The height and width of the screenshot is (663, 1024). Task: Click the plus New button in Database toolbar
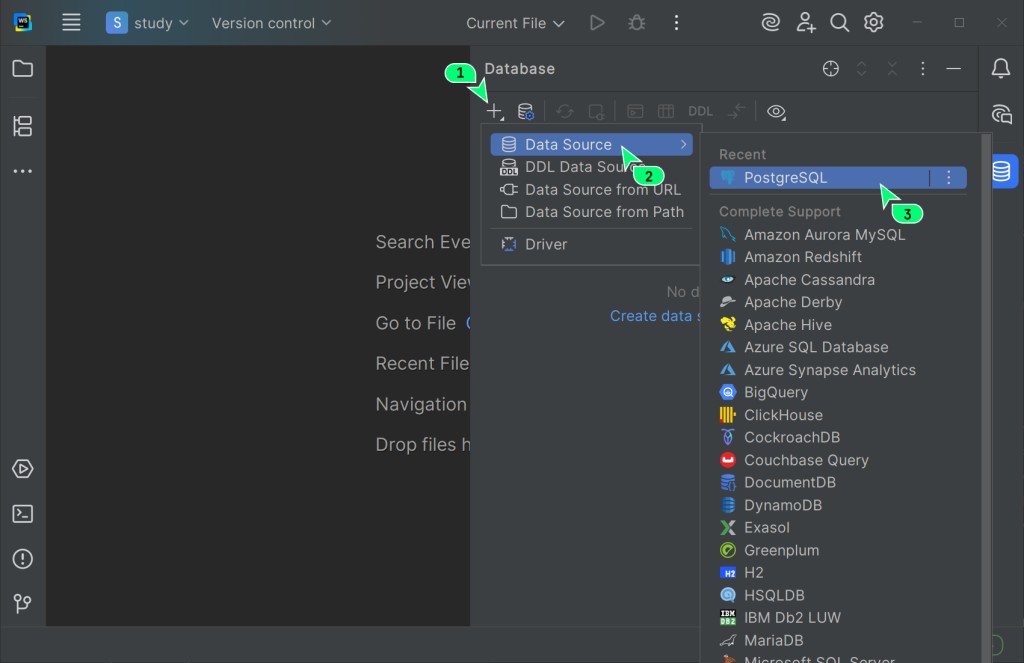coord(494,112)
